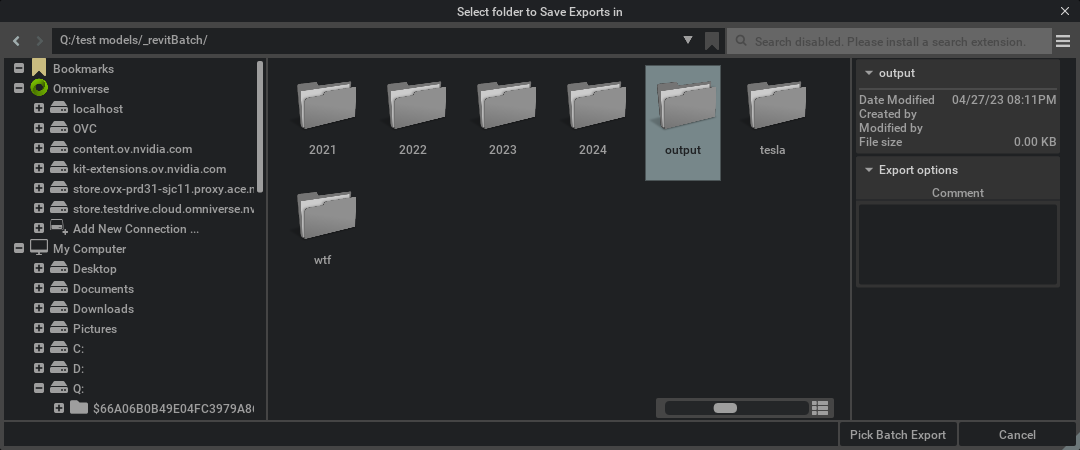Click Add New Connection entry
Screen dimensions: 1080x450
(x=136, y=229)
